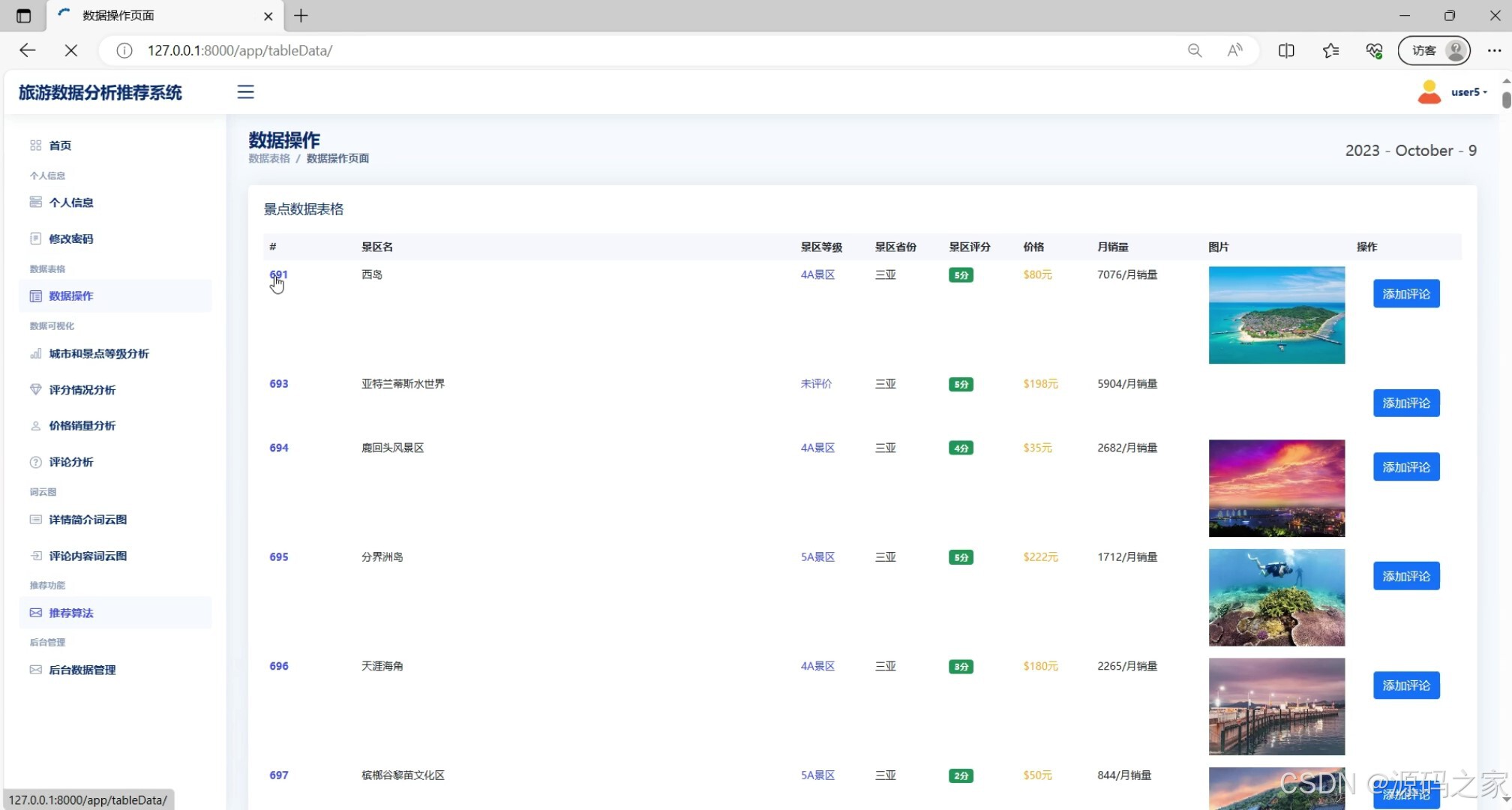The image size is (1512, 810).
Task: Add a comment for 亚特兰蒂斯水世界
Action: point(1406,403)
